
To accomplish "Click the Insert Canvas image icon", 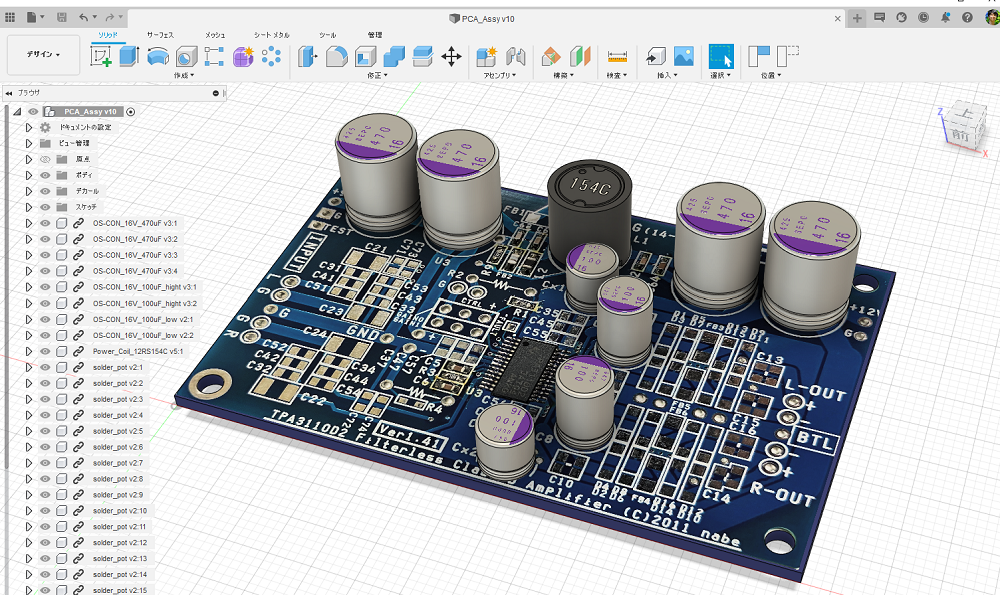I will (684, 57).
